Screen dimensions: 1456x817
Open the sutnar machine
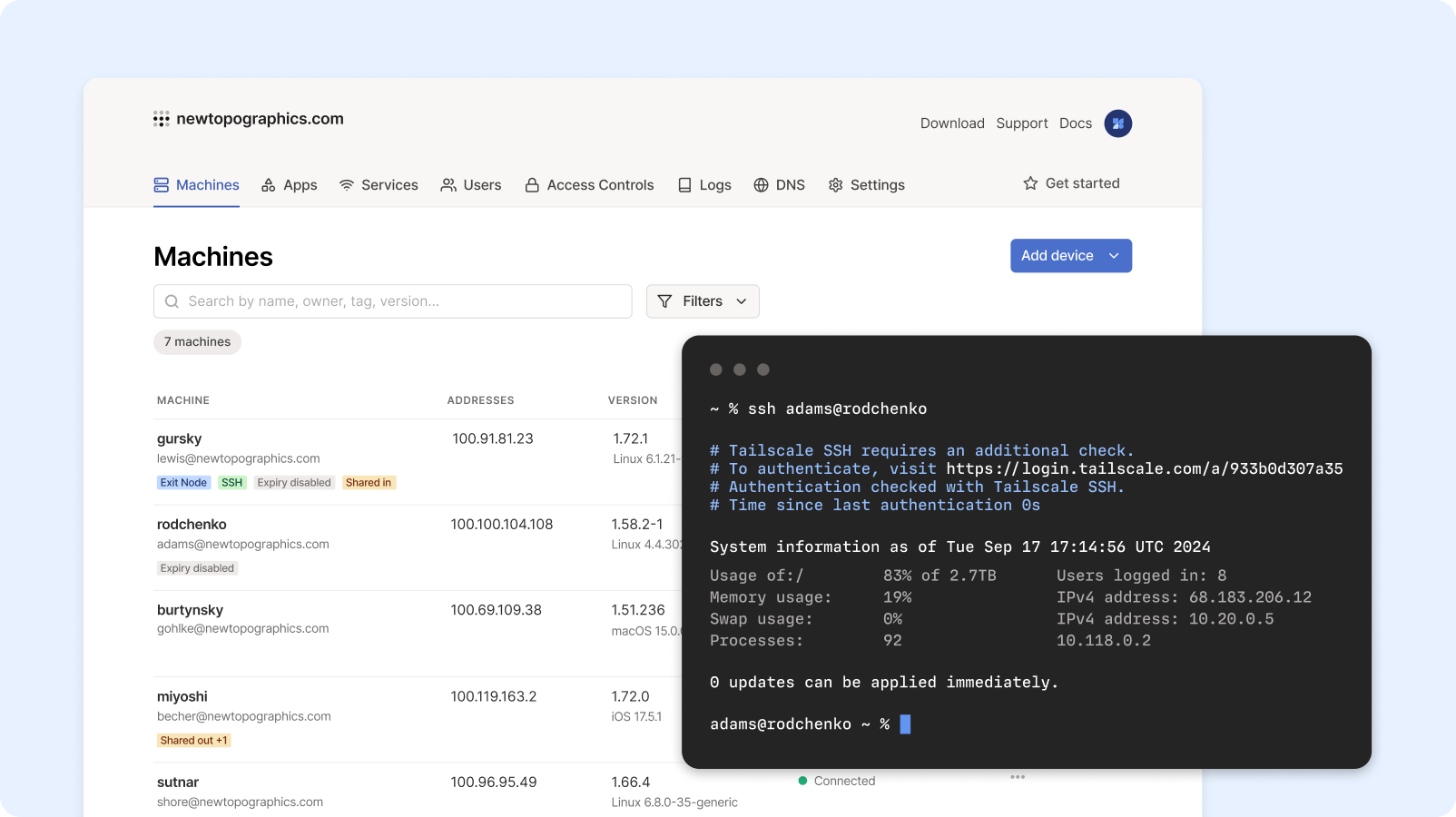[x=178, y=783]
